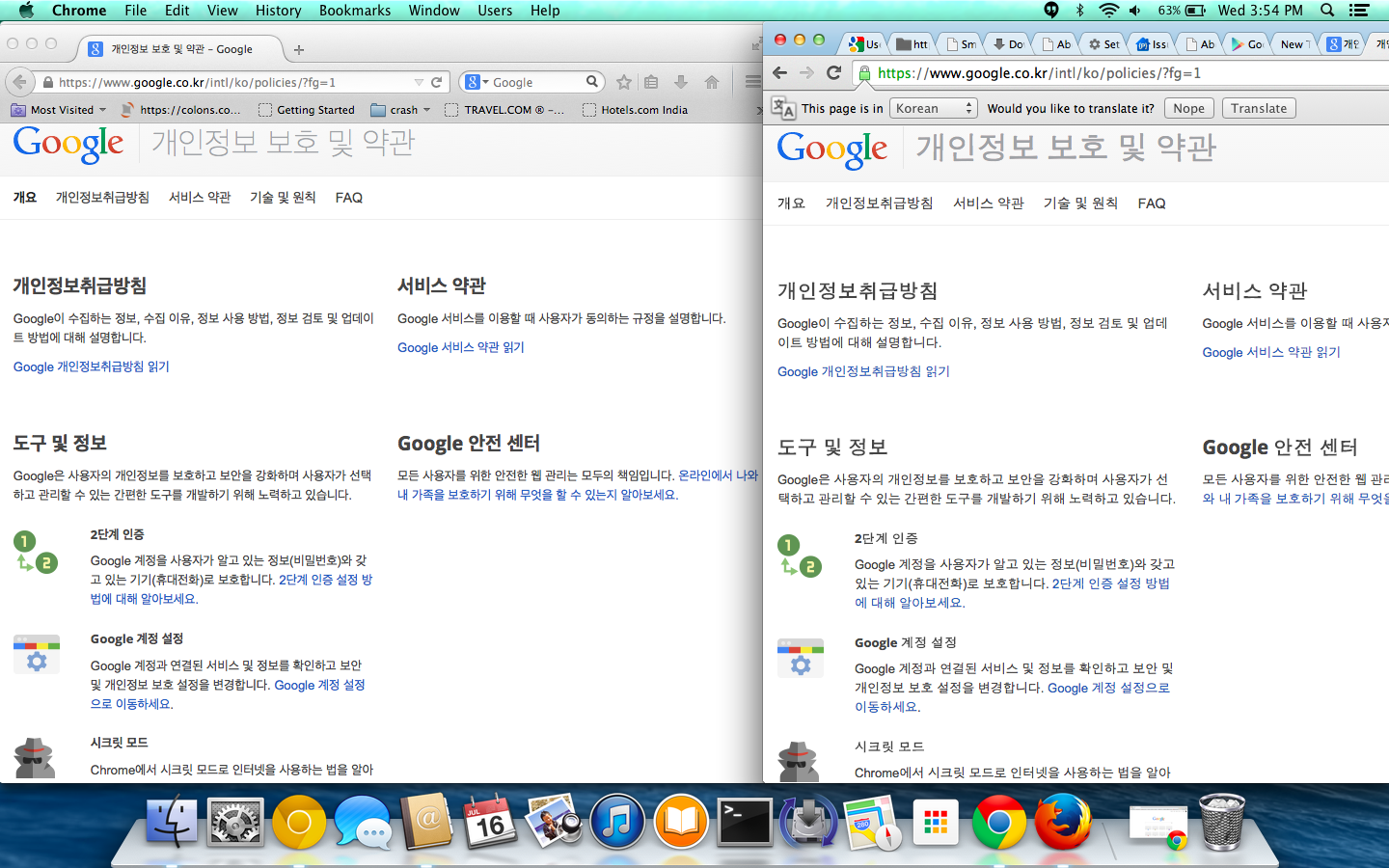Open Messages from the Dock
Image resolution: width=1389 pixels, height=868 pixels.
(x=363, y=823)
